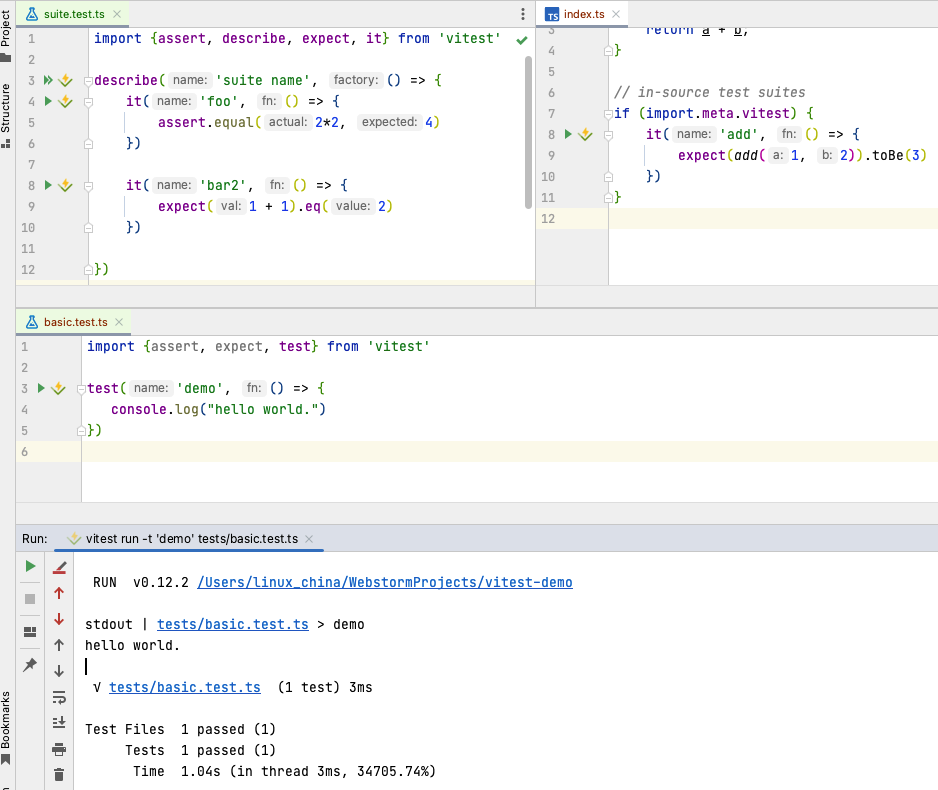Viewport: 938px width, 790px height.
Task: Open tests/basic.test.ts link in stdout line
Action: [233, 624]
